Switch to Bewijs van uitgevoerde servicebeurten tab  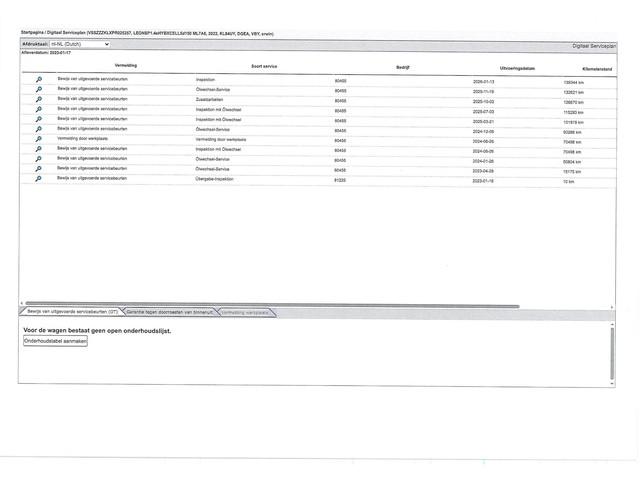point(72,311)
